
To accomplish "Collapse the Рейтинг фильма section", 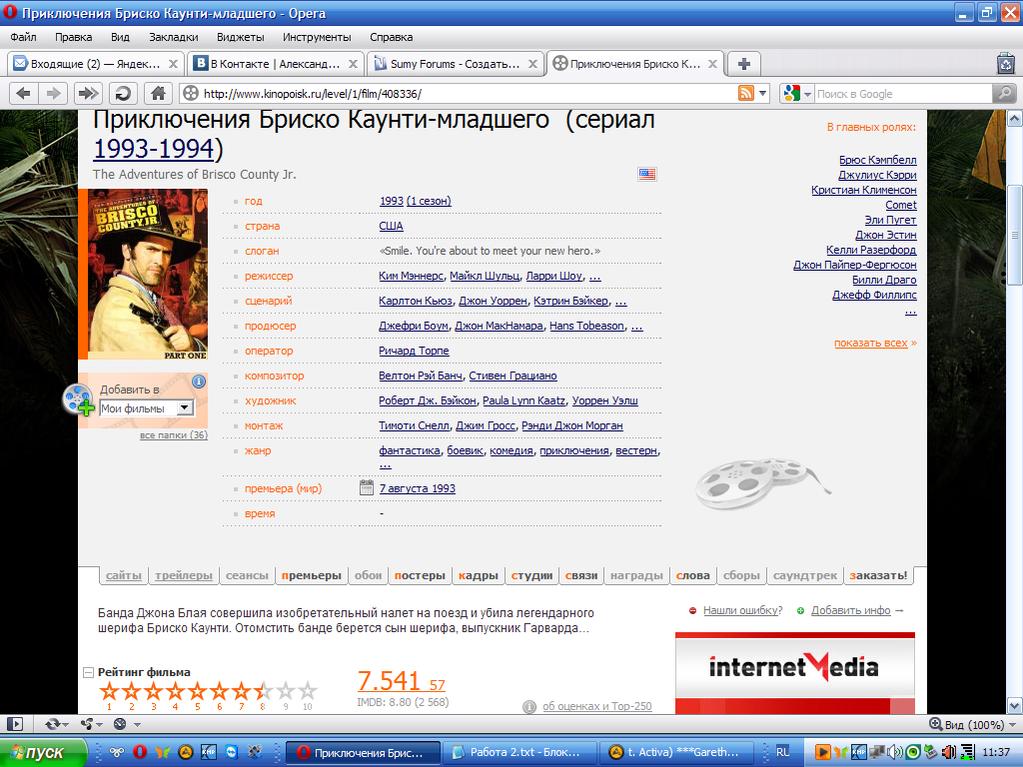I will (88, 673).
